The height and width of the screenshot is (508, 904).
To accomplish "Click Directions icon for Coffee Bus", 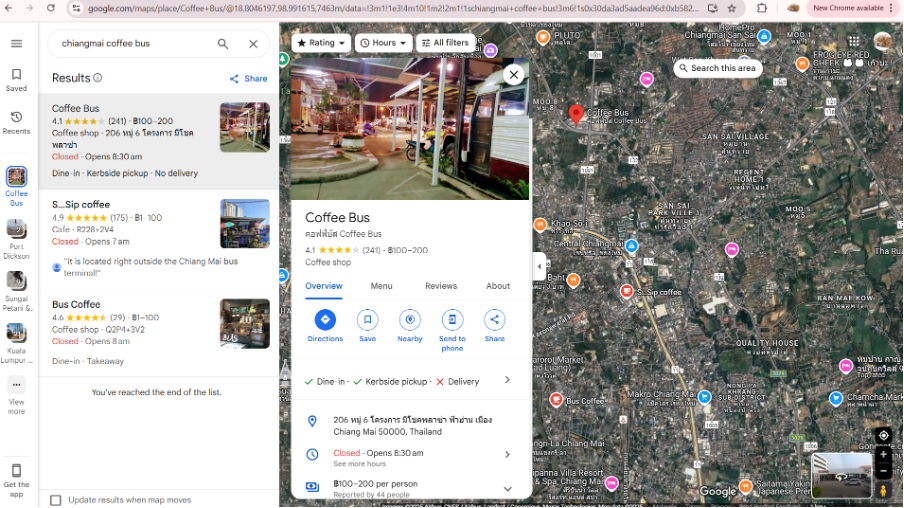I will [x=325, y=319].
